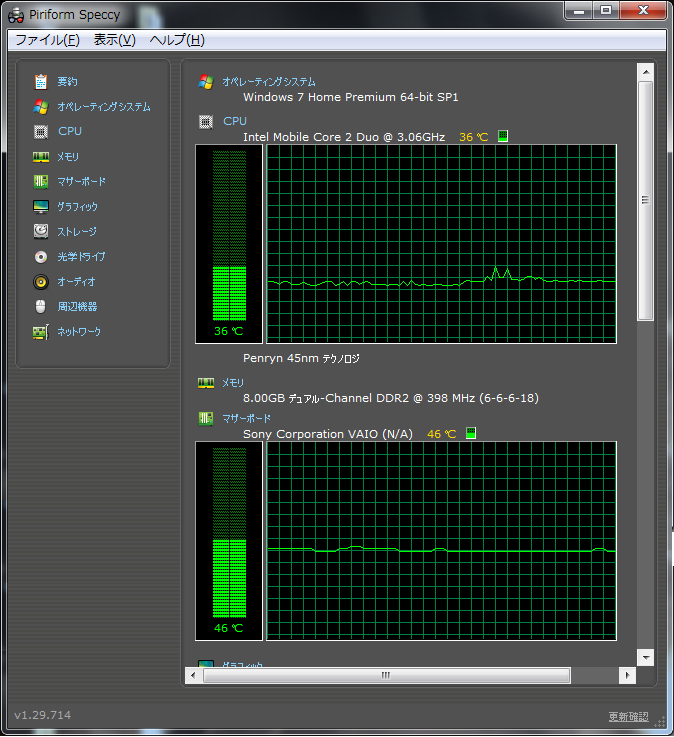This screenshot has height=737, width=674.
Task: Open the グラフィック monitor icon in sidebar
Action: pyautogui.click(x=41, y=206)
